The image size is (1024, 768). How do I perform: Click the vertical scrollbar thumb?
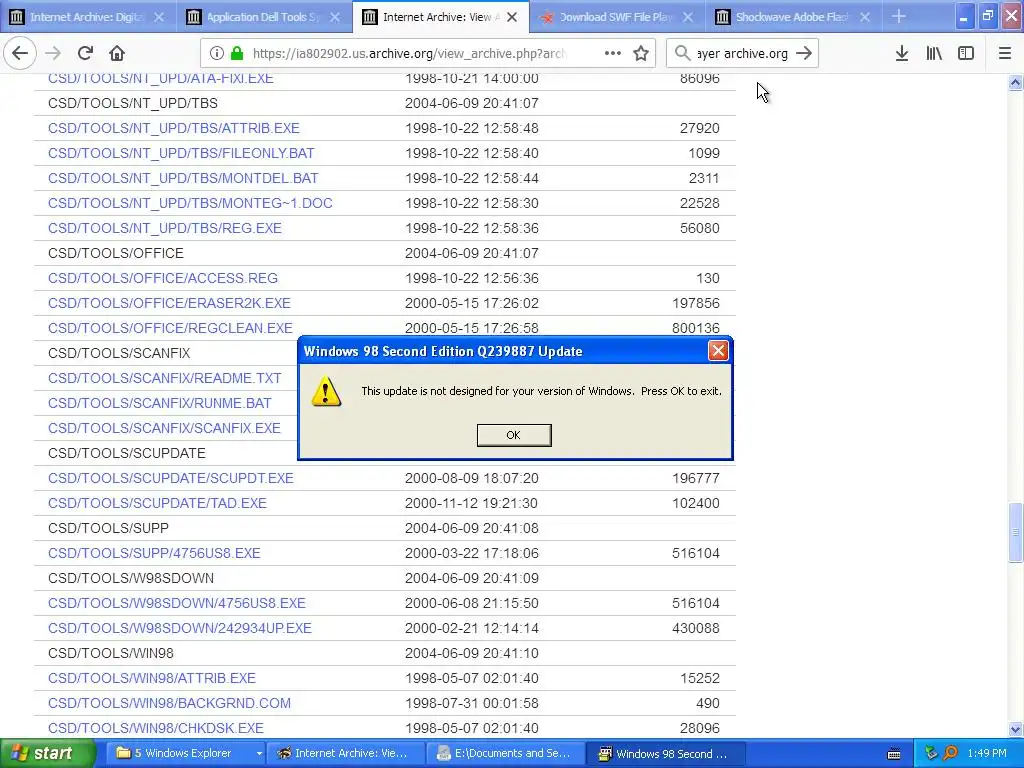coord(1016,532)
